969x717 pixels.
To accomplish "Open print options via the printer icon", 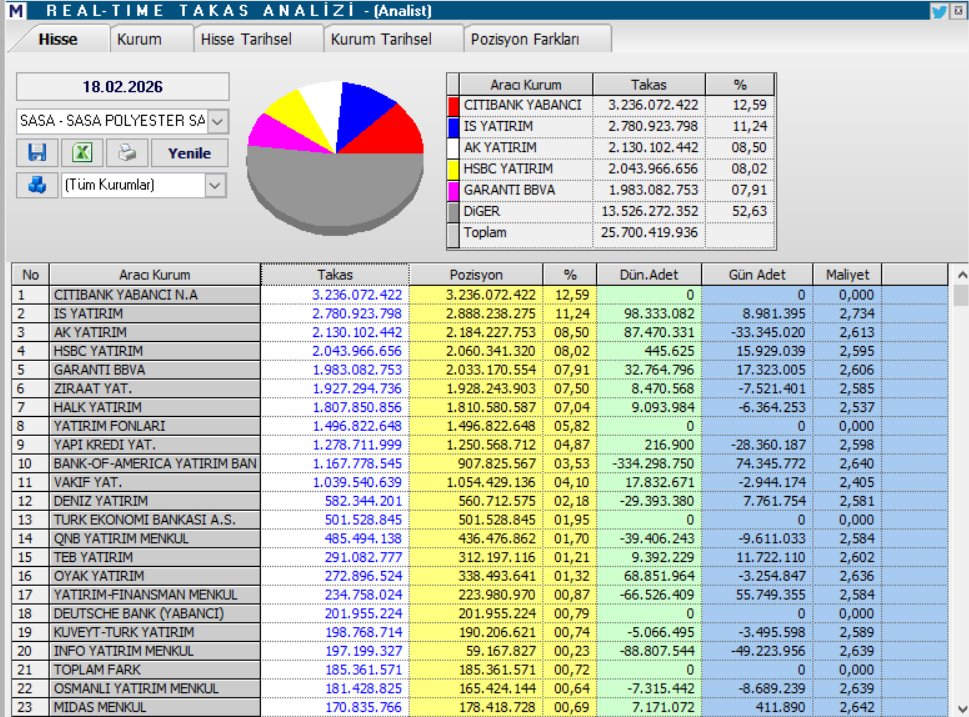I will [124, 152].
